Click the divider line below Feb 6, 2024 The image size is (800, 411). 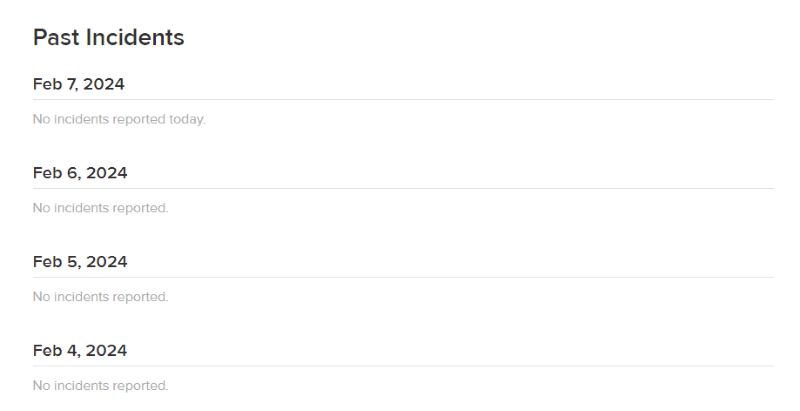click(404, 188)
